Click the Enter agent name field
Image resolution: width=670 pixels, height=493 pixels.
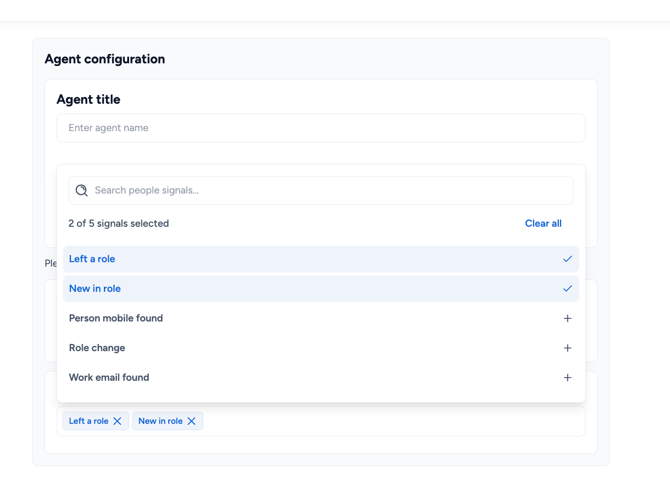pyautogui.click(x=320, y=128)
